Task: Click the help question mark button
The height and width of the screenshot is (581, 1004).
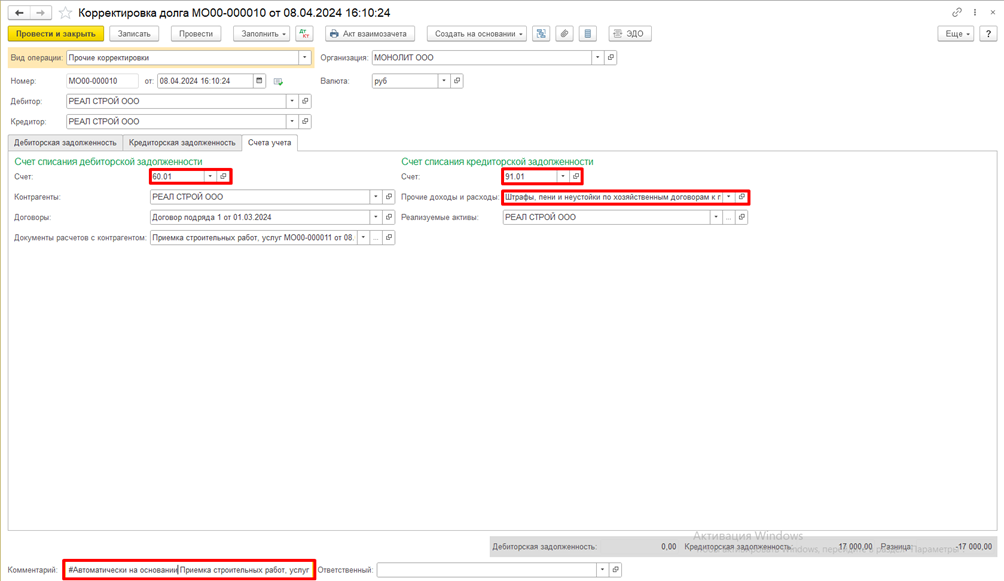Action: (x=988, y=34)
